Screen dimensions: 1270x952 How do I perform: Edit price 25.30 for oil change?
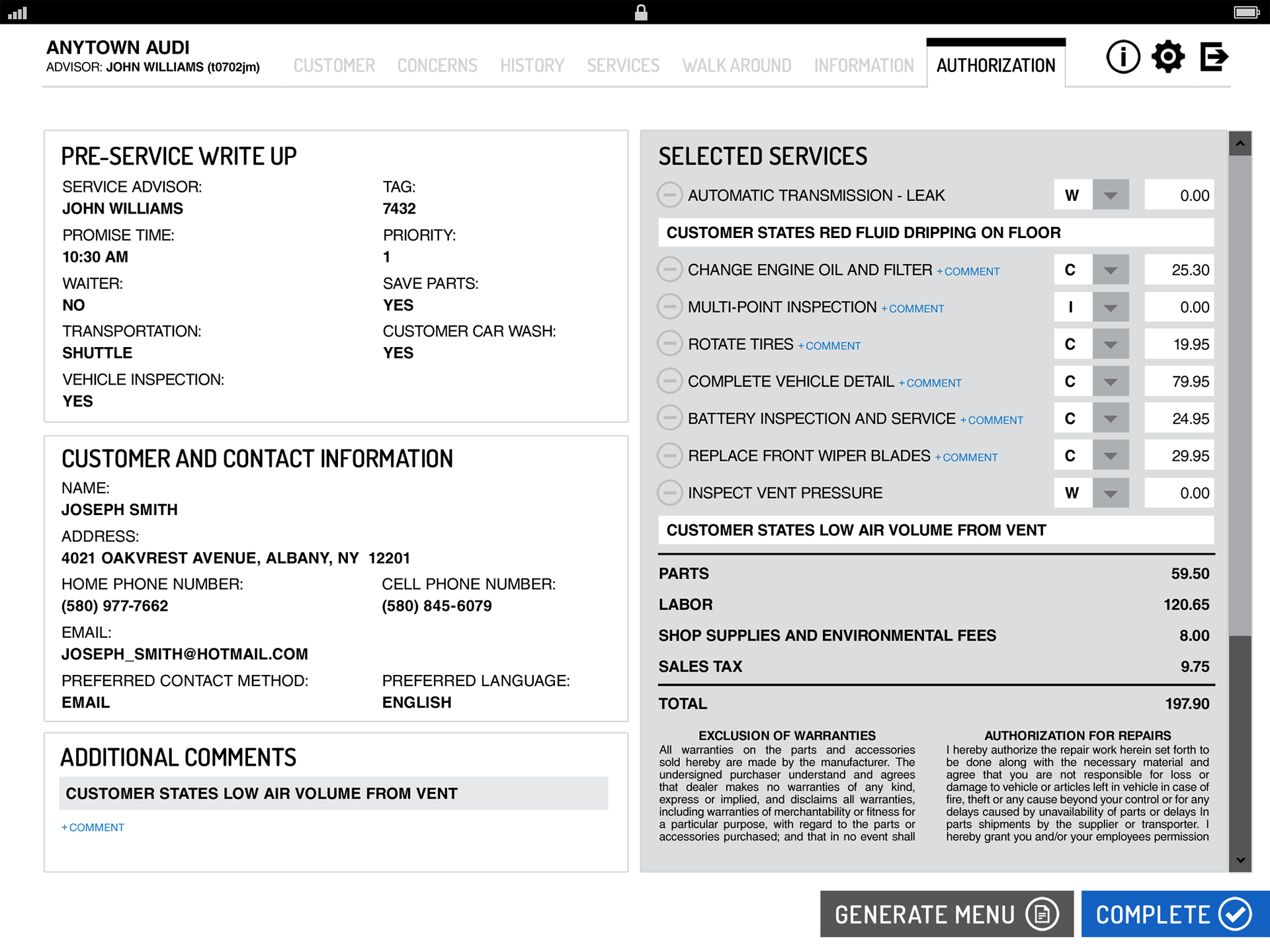pyautogui.click(x=1179, y=270)
